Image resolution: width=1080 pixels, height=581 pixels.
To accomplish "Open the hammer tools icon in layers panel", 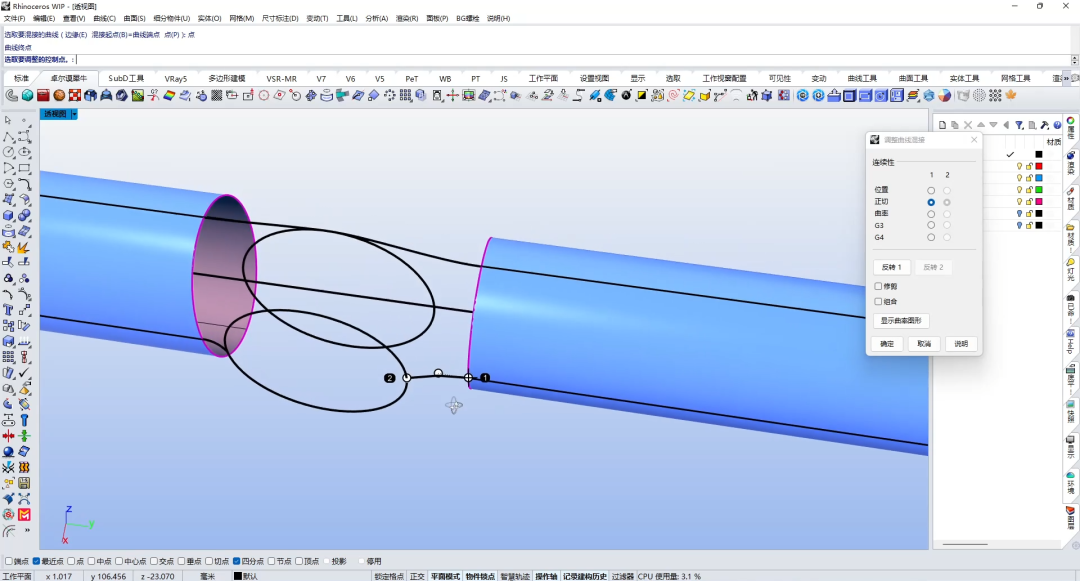I will tap(1044, 125).
